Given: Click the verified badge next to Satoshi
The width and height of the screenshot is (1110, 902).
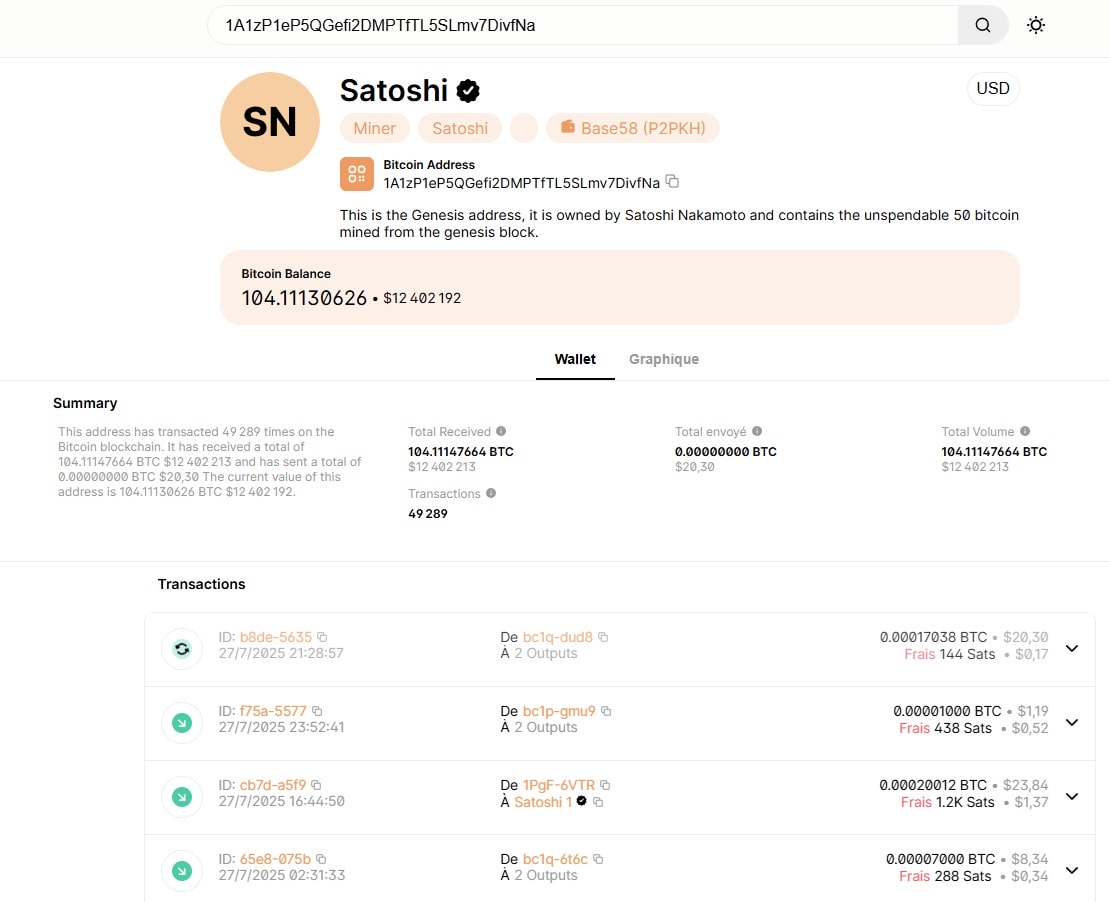Looking at the screenshot, I should pyautogui.click(x=468, y=91).
